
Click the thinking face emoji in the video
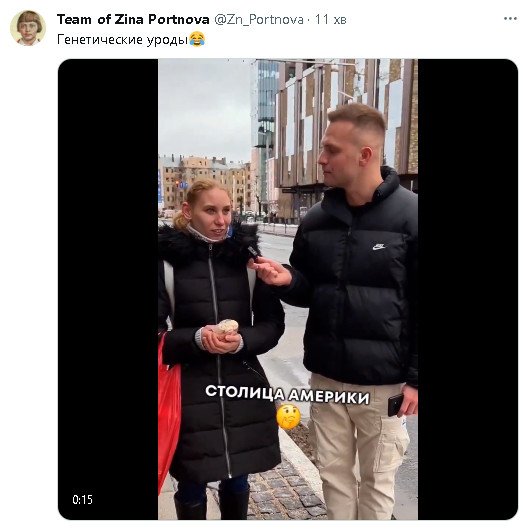(x=288, y=417)
